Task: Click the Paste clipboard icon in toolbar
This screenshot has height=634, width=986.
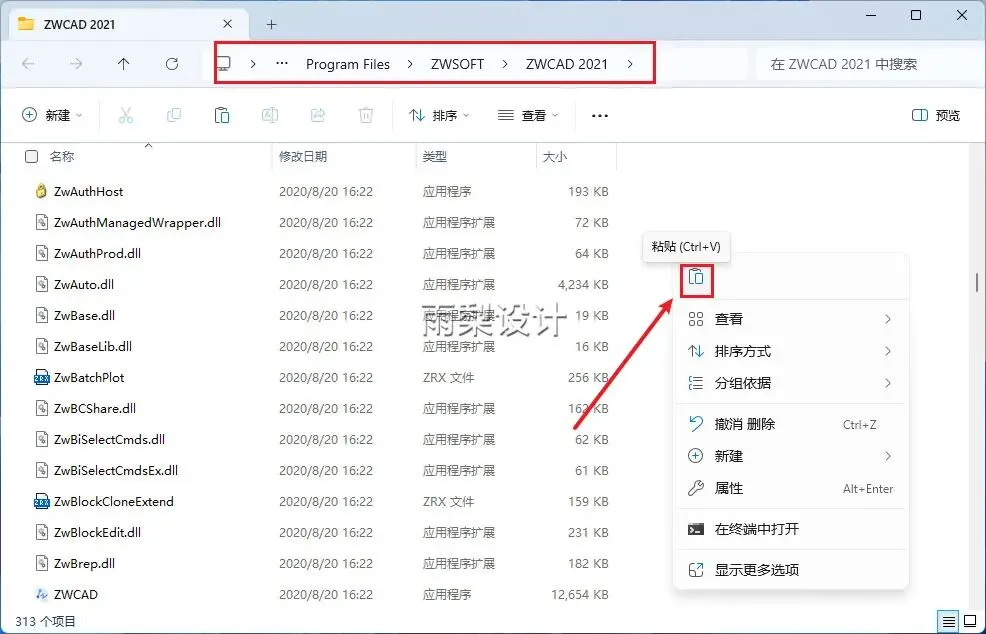Action: point(221,115)
